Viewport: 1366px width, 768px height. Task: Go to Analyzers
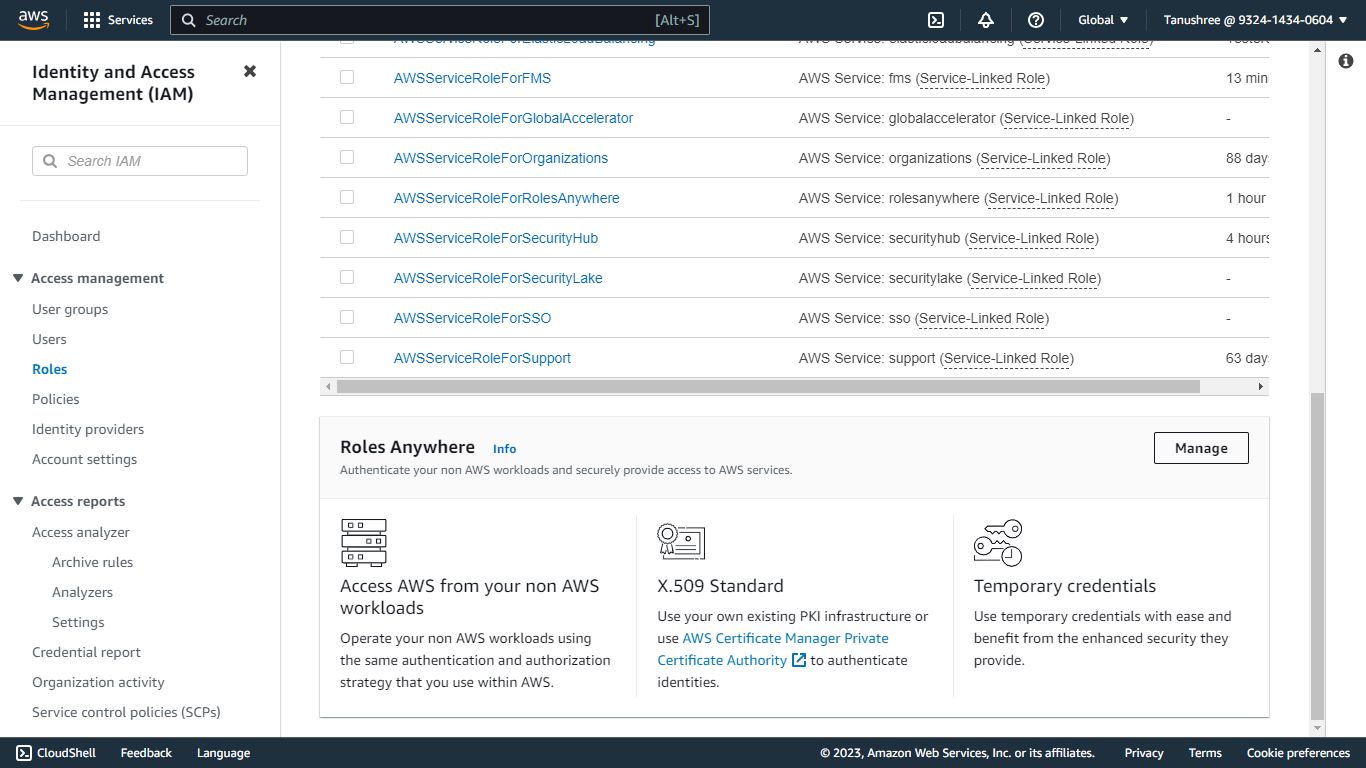coord(82,592)
